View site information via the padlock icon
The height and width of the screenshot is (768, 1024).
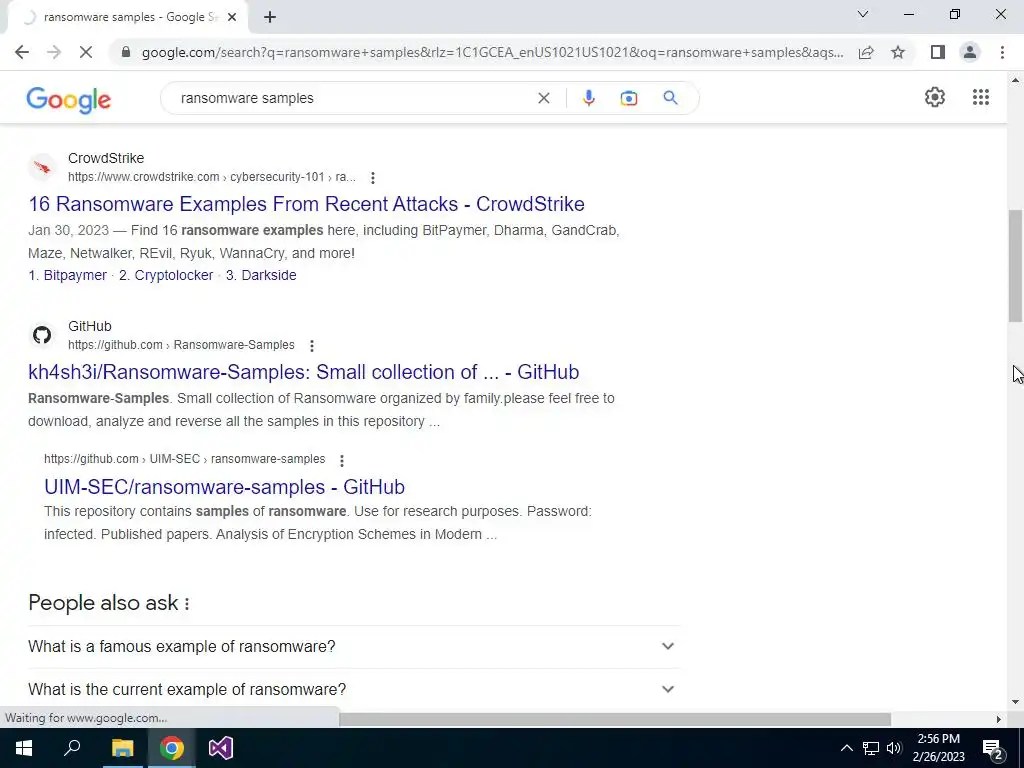tap(126, 52)
